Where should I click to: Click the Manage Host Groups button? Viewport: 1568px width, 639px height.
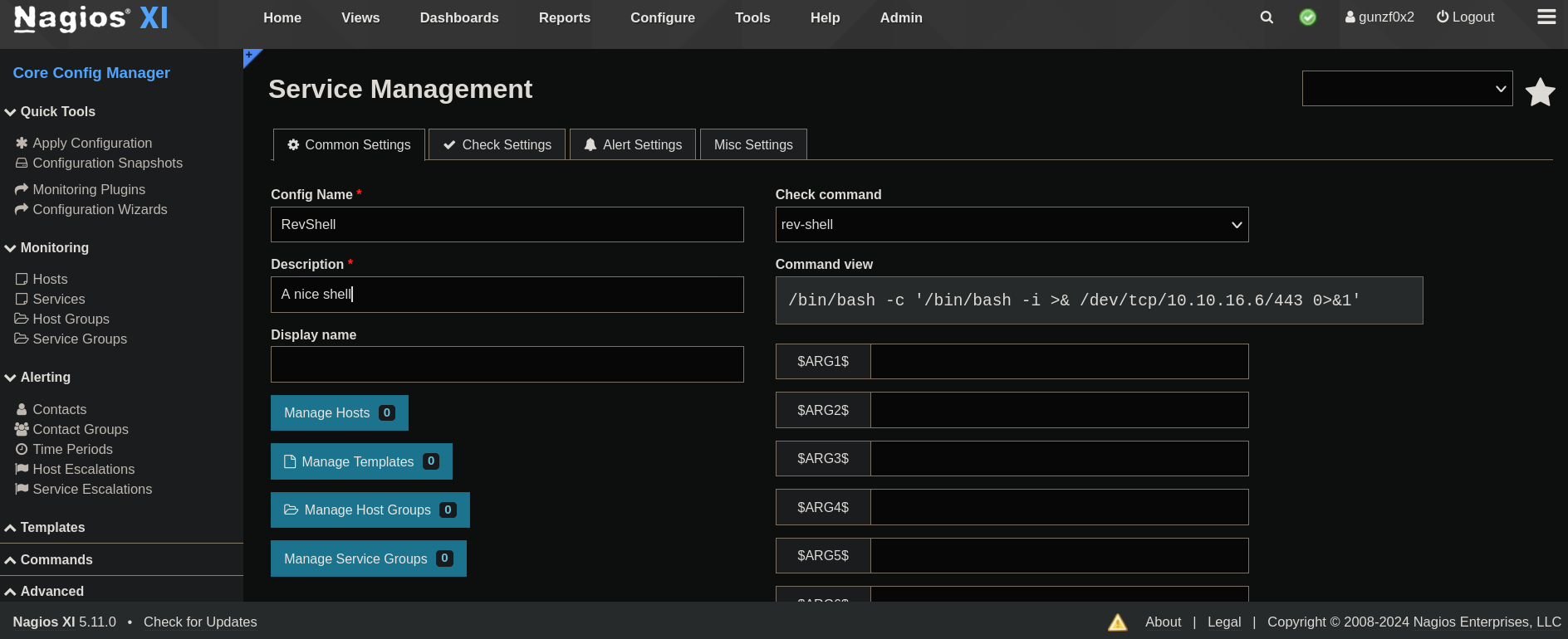[370, 510]
